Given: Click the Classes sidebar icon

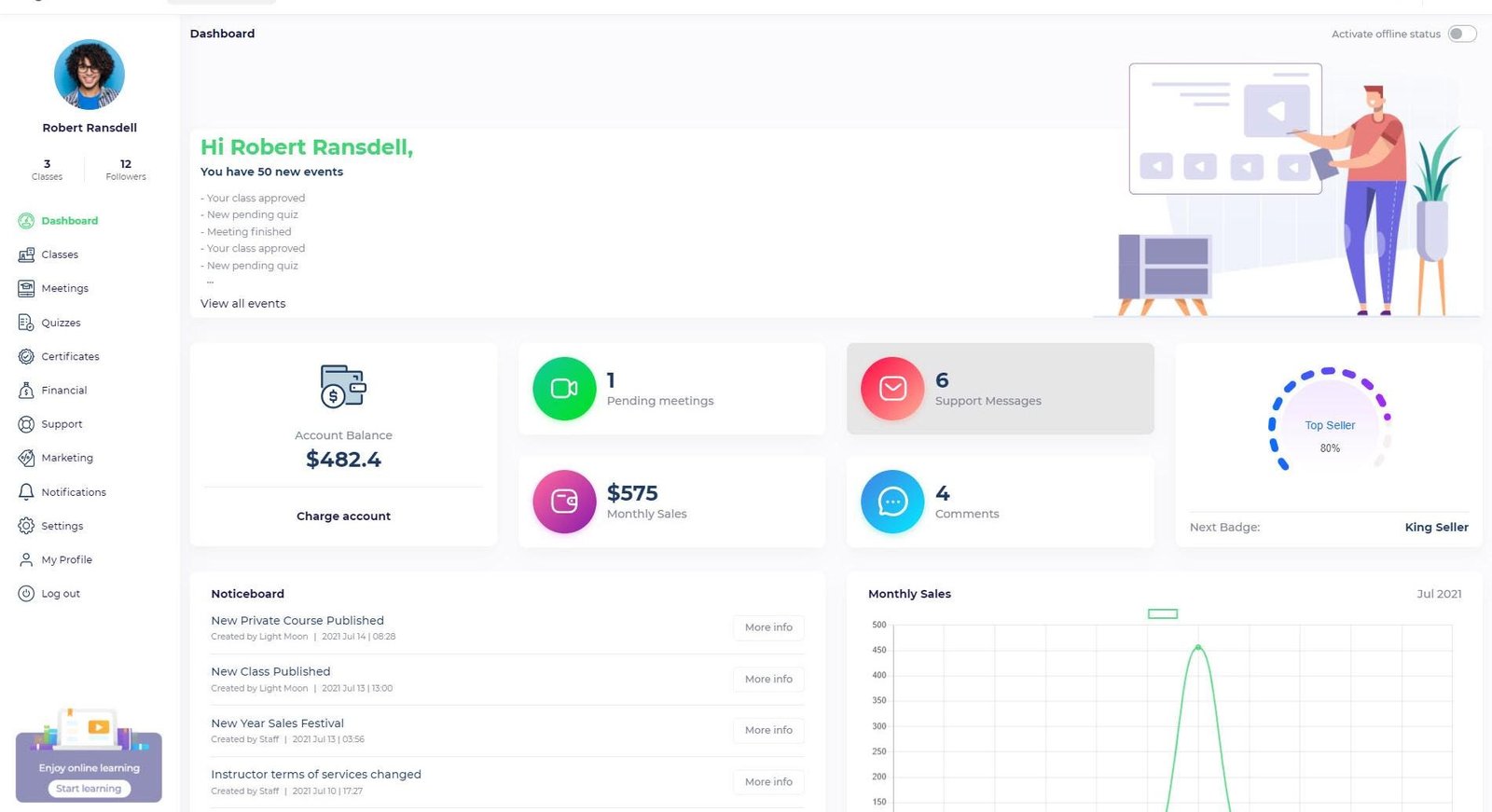Looking at the screenshot, I should (26, 255).
